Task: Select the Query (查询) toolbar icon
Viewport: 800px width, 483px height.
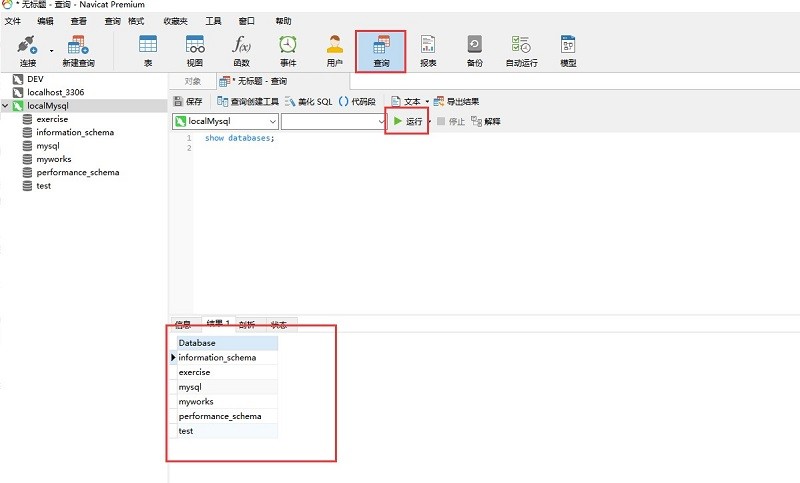Action: [x=381, y=51]
